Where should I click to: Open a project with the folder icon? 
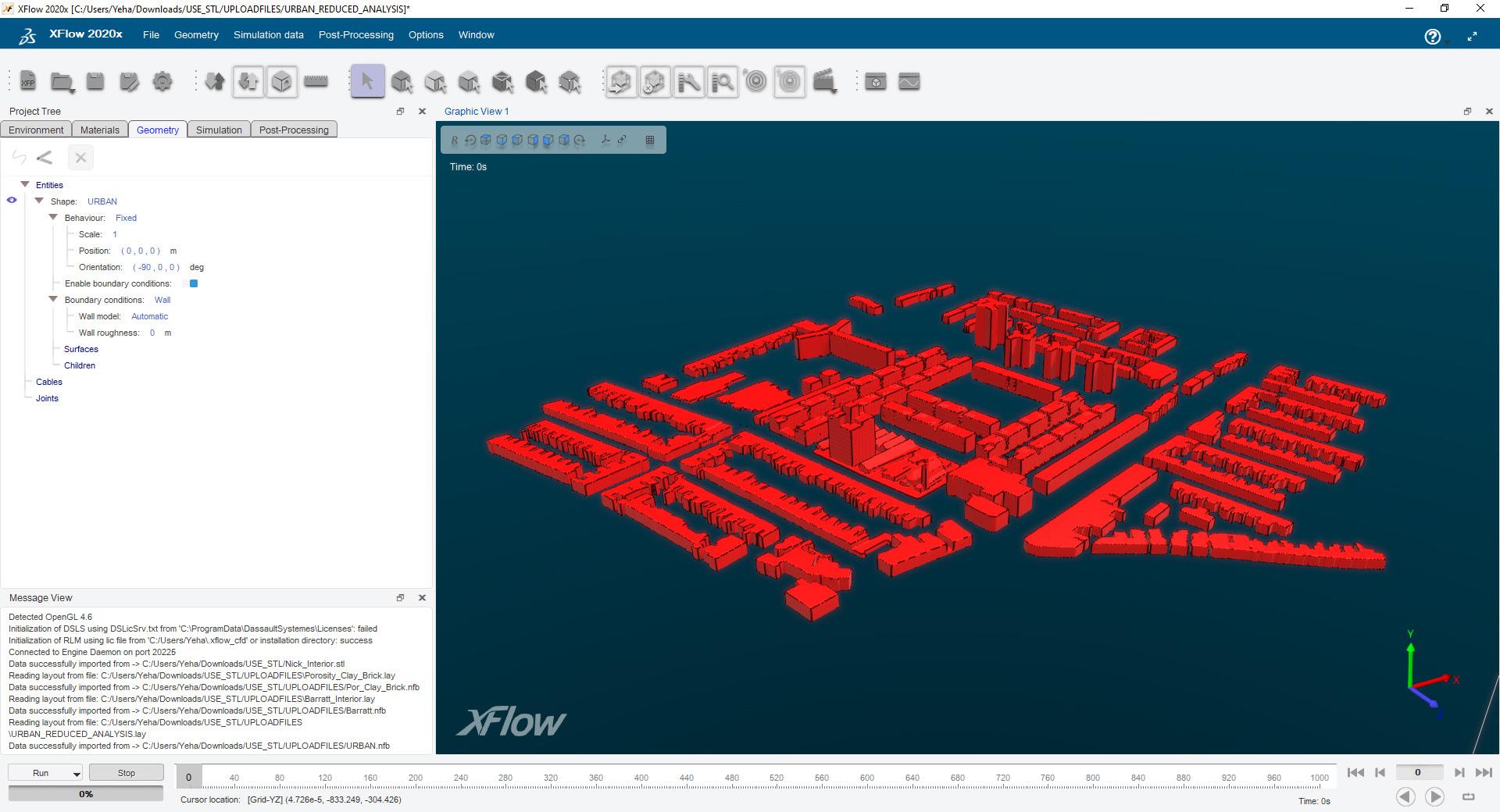[62, 81]
